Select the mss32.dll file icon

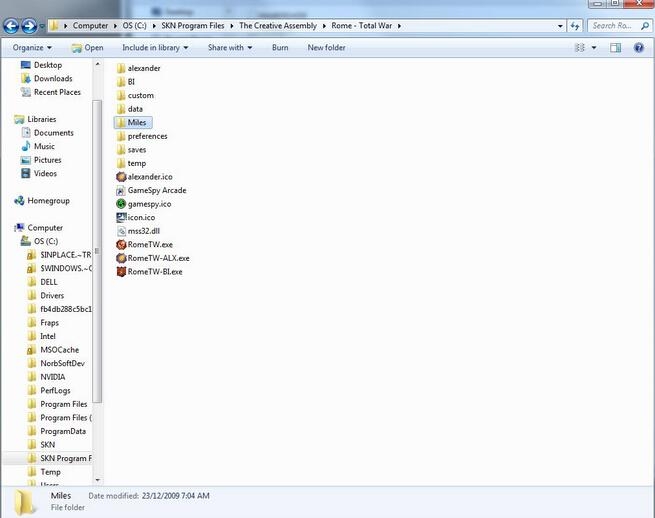point(121,231)
